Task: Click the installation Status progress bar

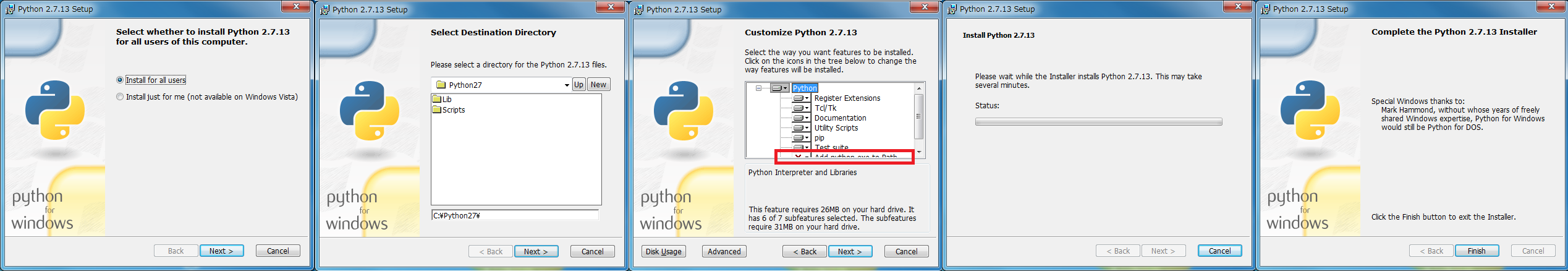Action: tap(1098, 122)
